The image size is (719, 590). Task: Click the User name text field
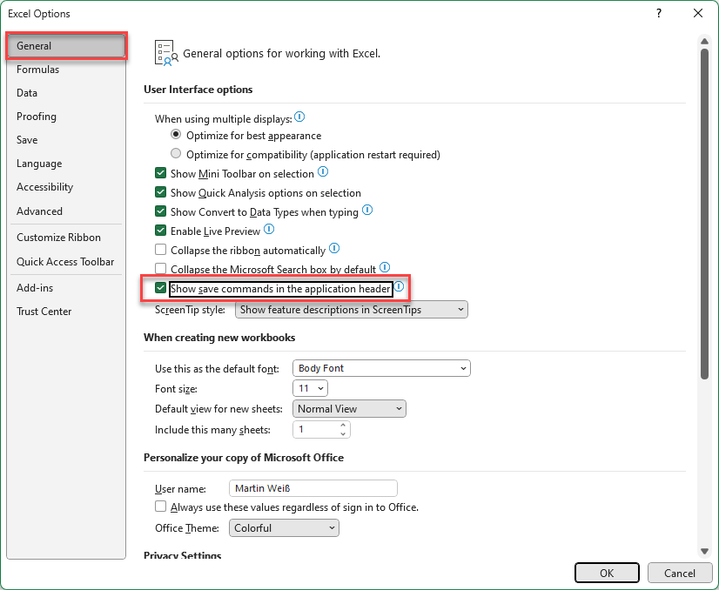pyautogui.click(x=313, y=488)
